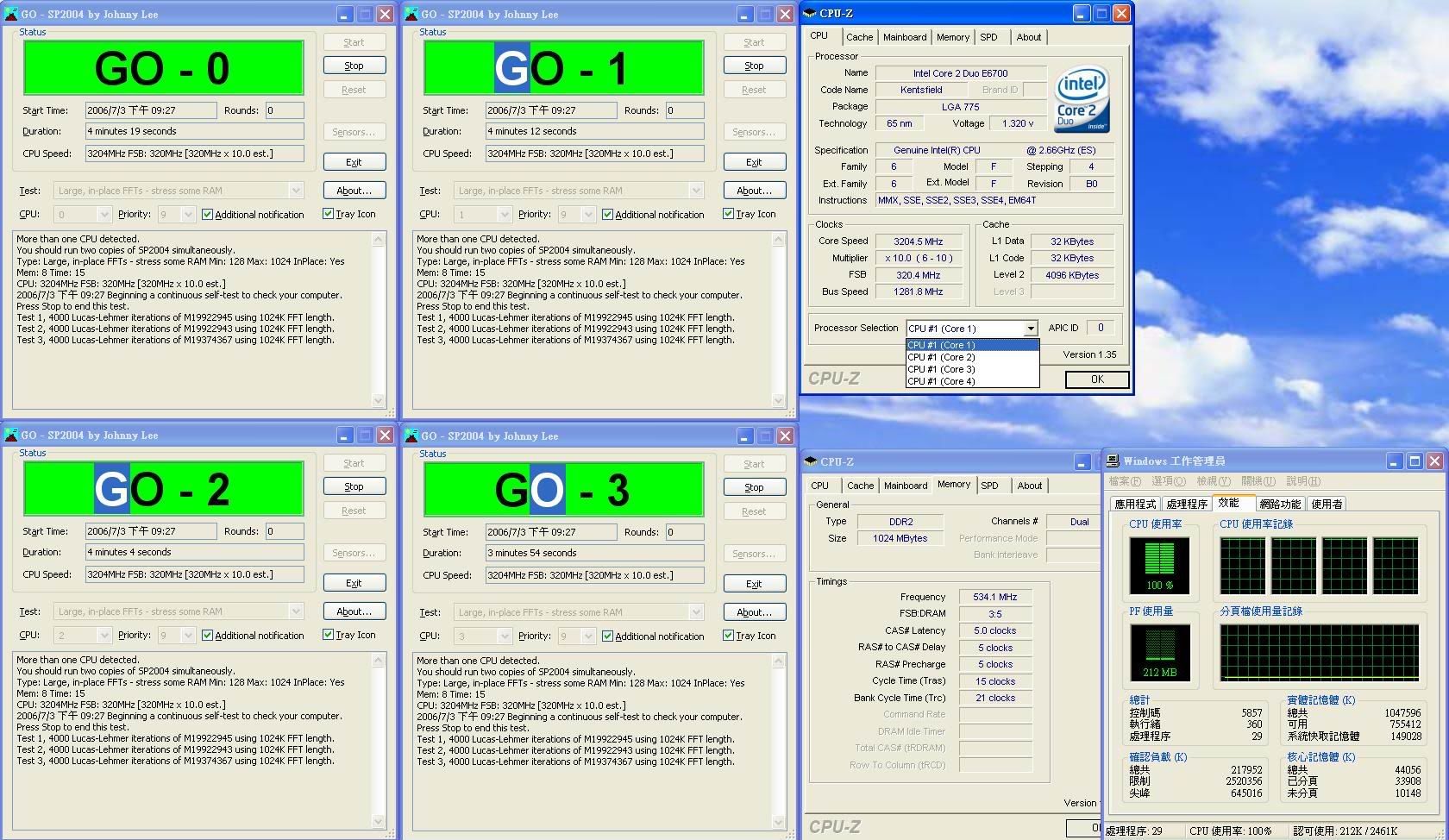Switch to the Applications tab in Task Manager
Image resolution: width=1449 pixels, height=840 pixels.
point(1135,504)
